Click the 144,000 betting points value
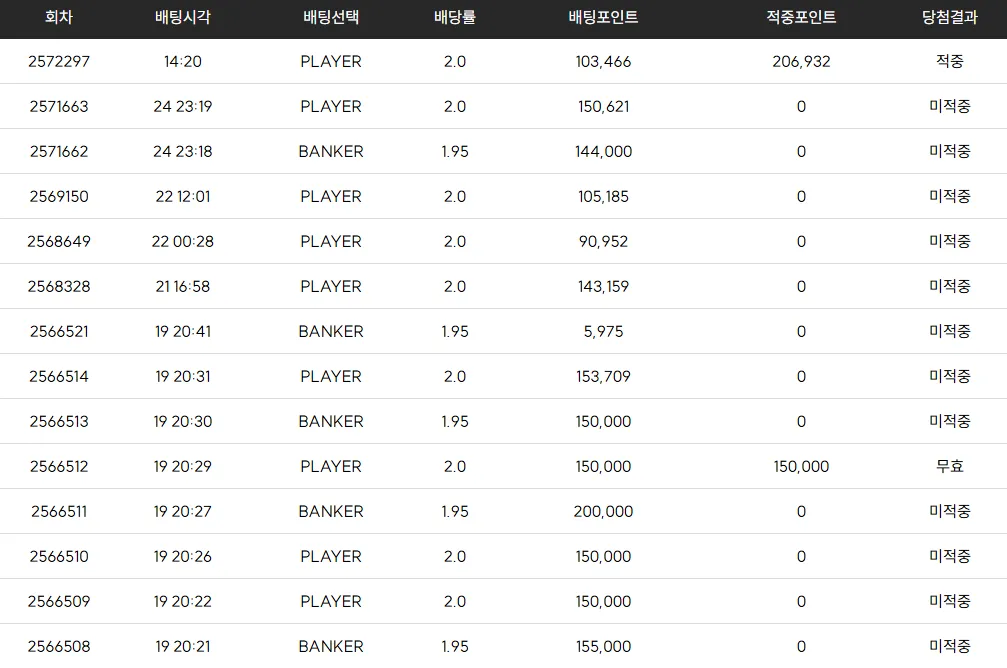Screen dimensions: 1007x668 (603, 152)
